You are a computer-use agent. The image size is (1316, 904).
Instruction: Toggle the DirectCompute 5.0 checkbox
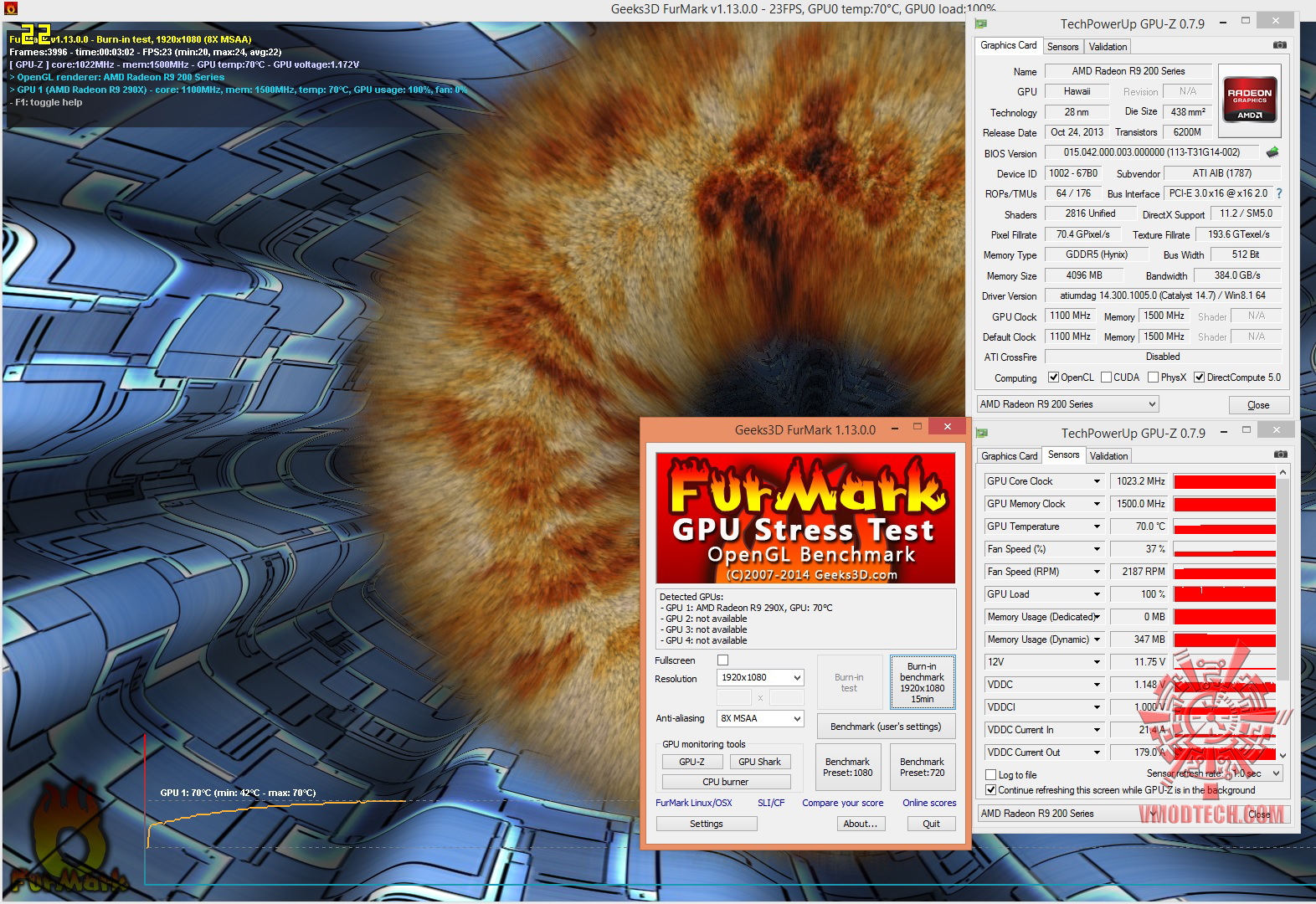coord(1200,378)
